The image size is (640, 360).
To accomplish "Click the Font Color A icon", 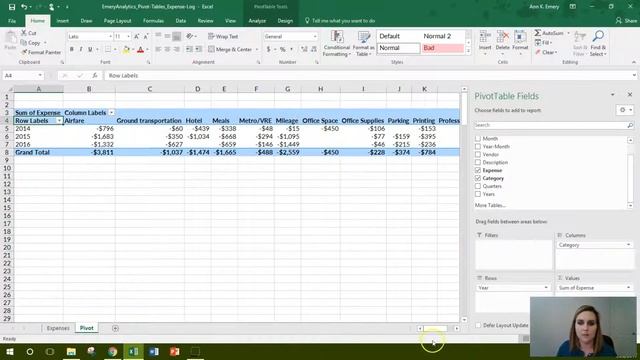I will (x=140, y=50).
